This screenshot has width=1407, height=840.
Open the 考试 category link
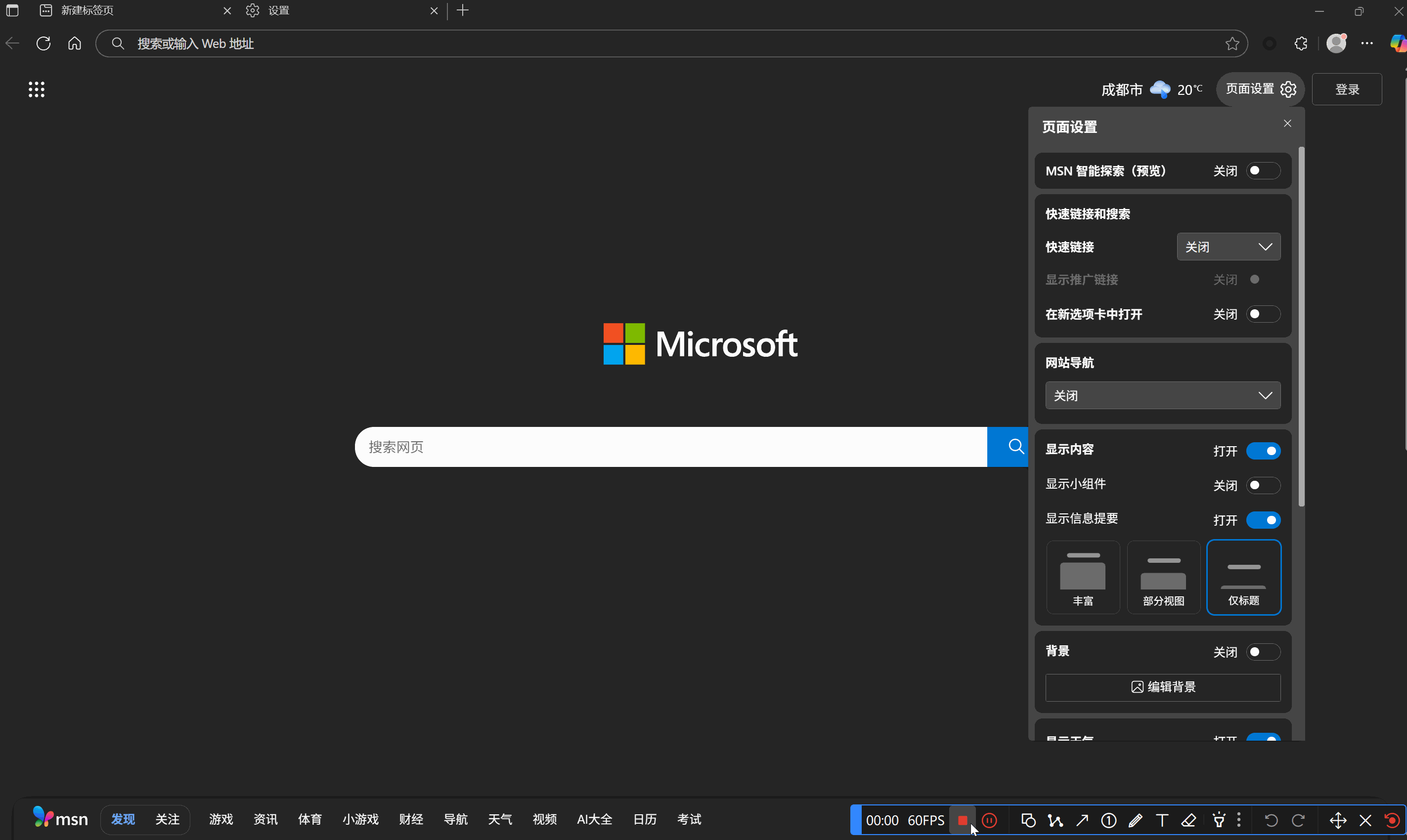tap(689, 819)
